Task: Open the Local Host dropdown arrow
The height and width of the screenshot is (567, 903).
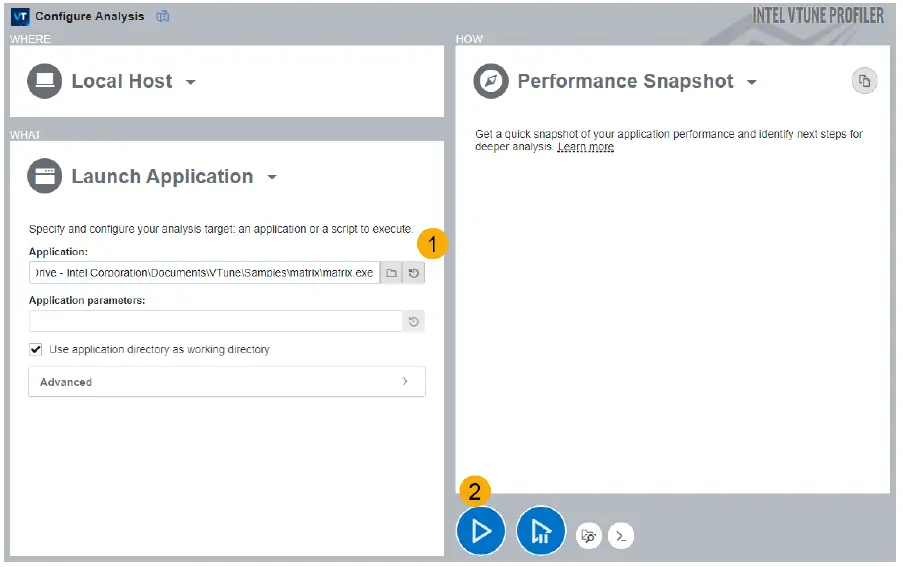Action: pyautogui.click(x=191, y=82)
